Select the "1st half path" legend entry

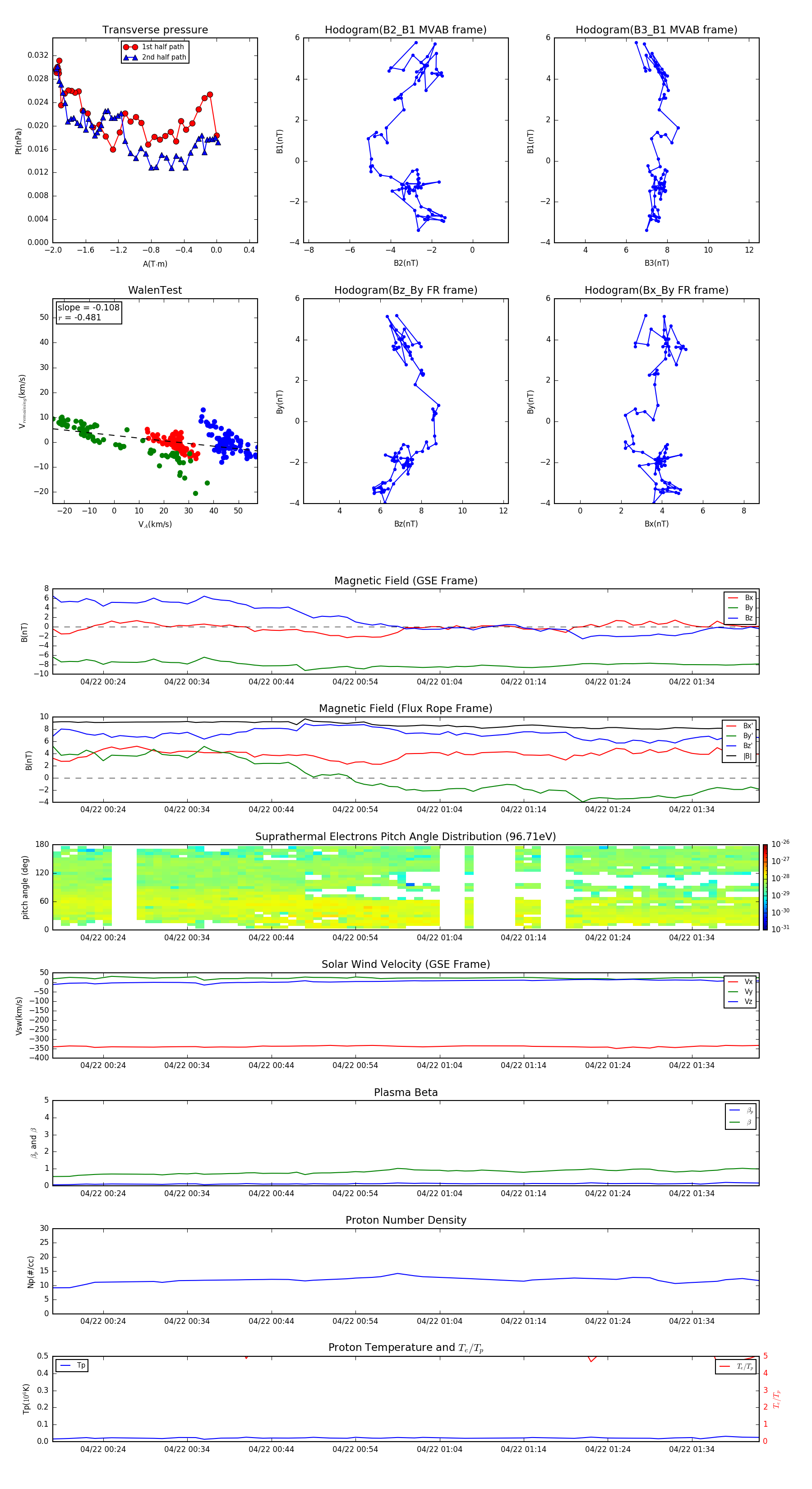[154, 47]
